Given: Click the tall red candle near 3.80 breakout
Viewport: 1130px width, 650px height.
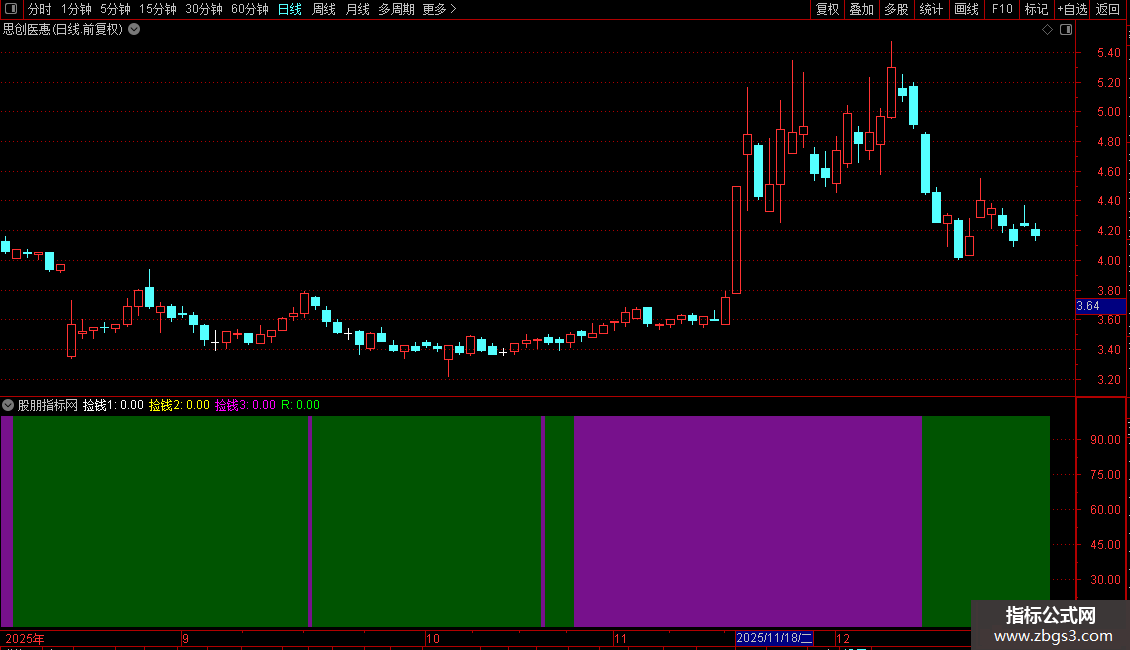Looking at the screenshot, I should [737, 240].
